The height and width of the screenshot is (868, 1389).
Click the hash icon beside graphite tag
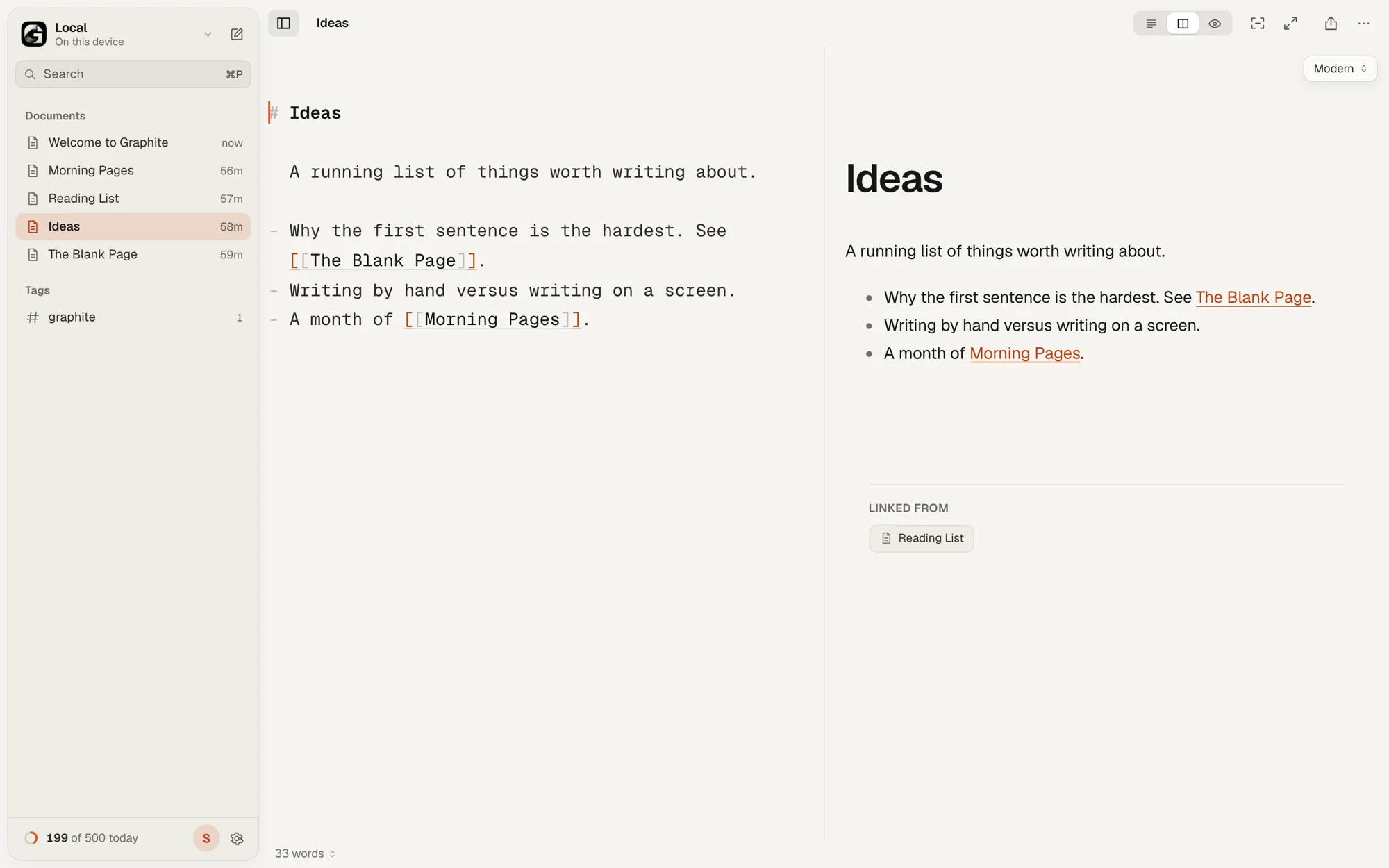click(x=32, y=317)
